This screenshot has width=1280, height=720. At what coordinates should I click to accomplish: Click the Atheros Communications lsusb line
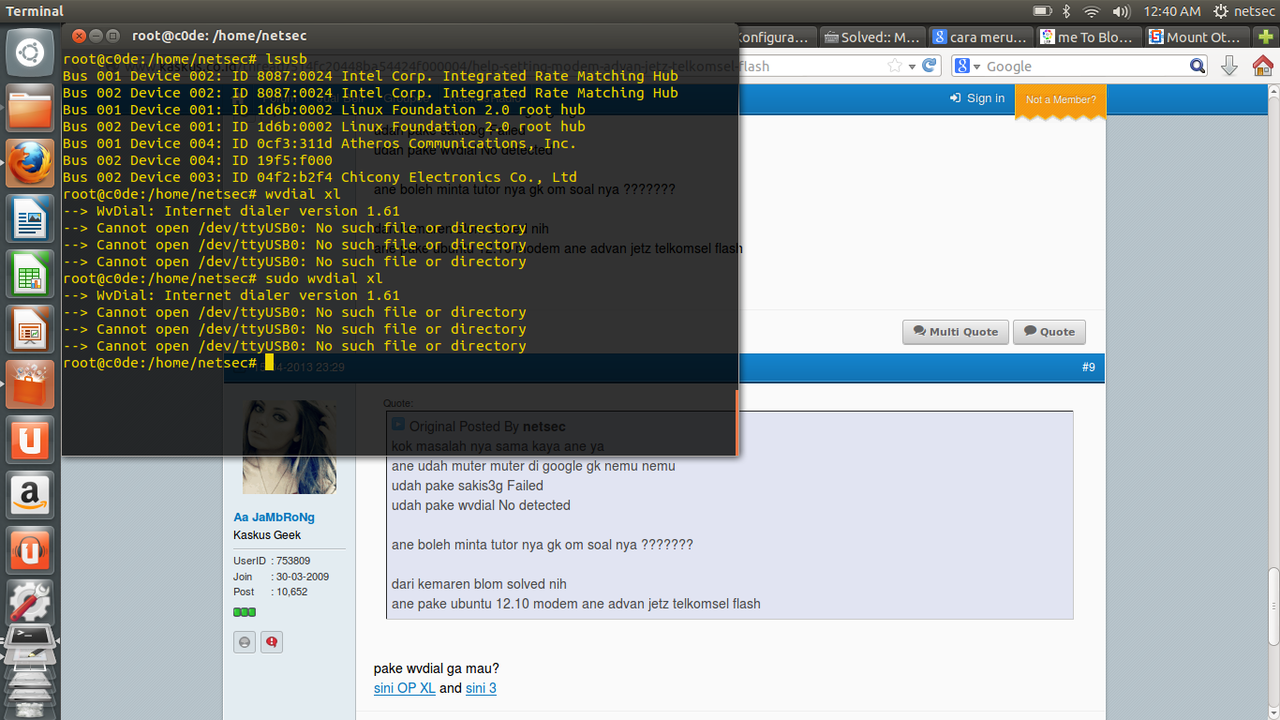pos(320,143)
